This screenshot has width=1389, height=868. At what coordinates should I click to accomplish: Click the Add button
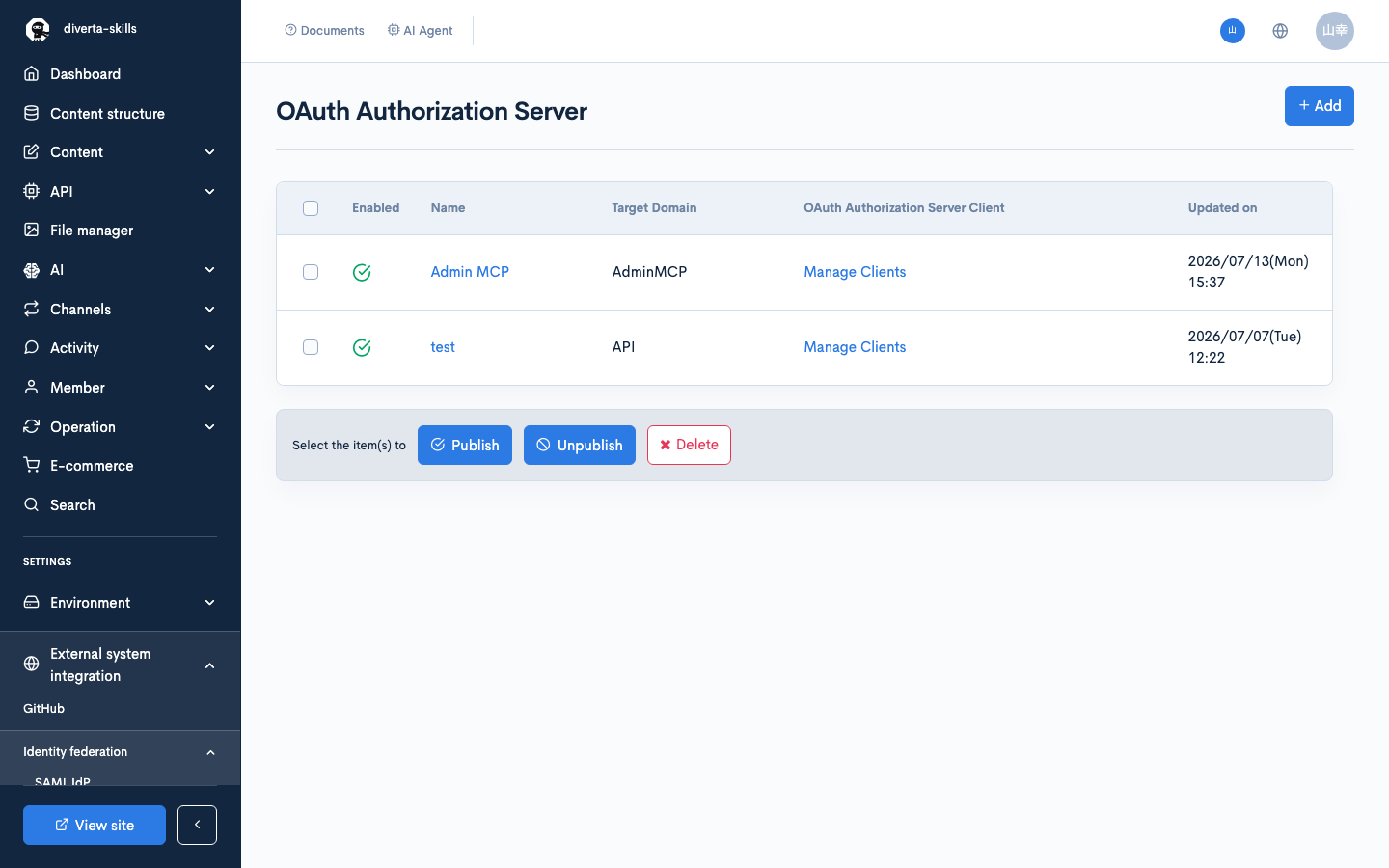click(1320, 106)
